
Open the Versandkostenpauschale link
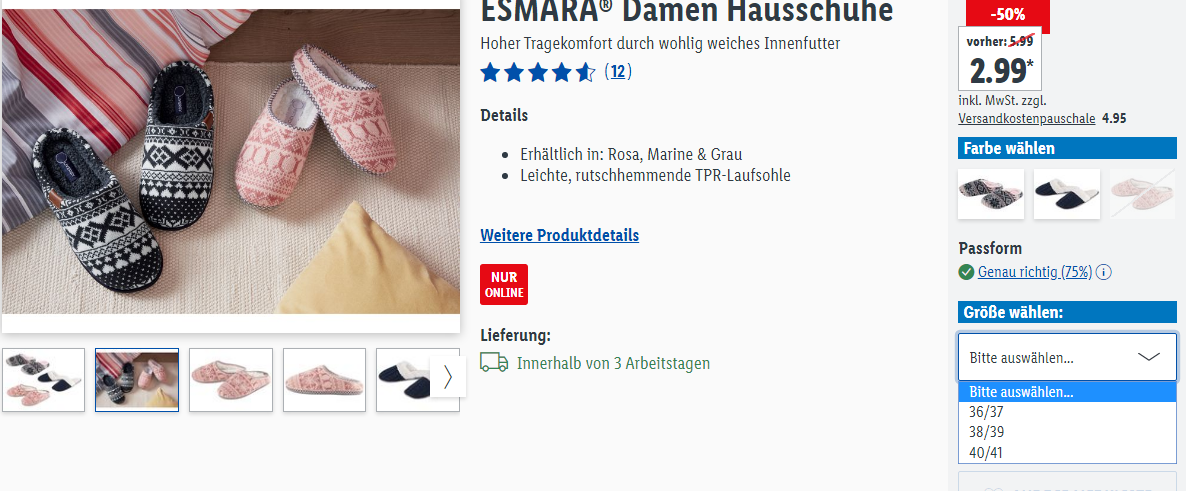[1026, 119]
